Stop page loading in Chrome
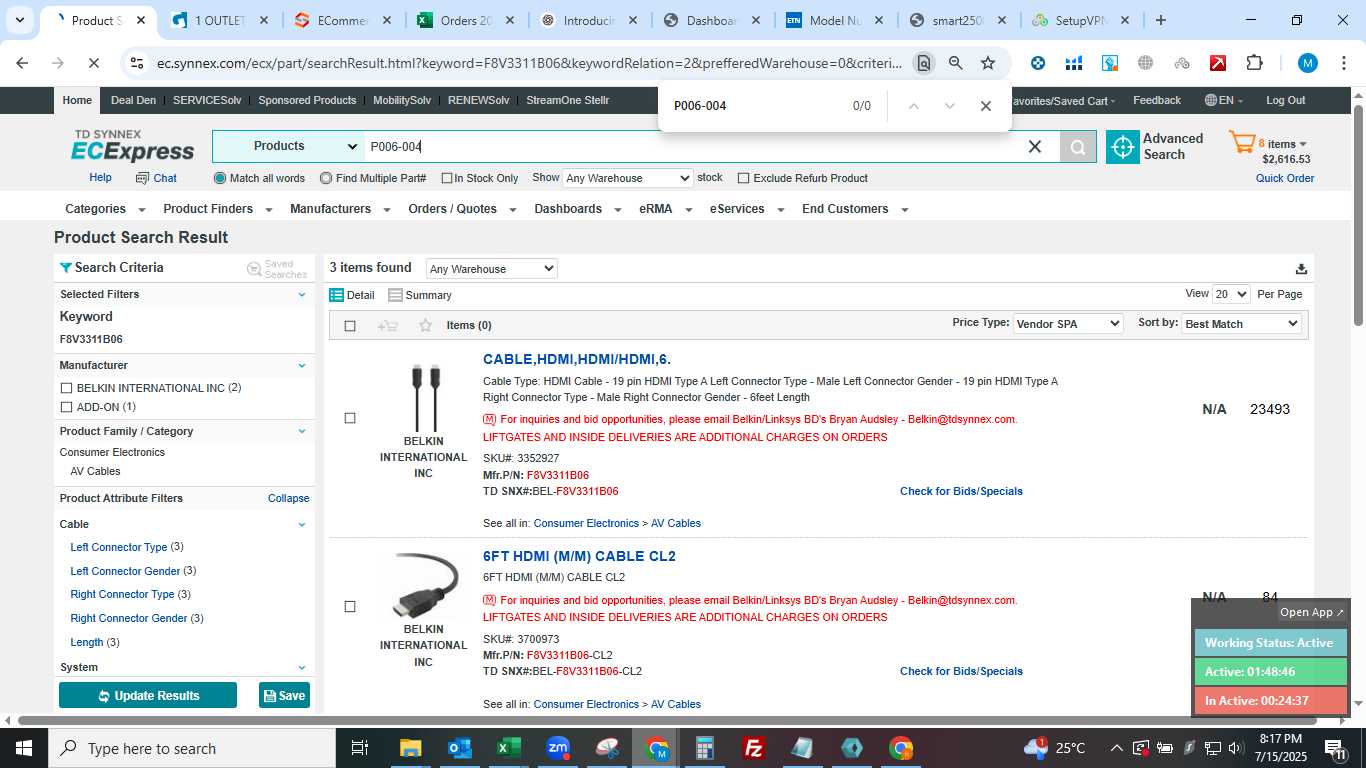 [x=93, y=63]
